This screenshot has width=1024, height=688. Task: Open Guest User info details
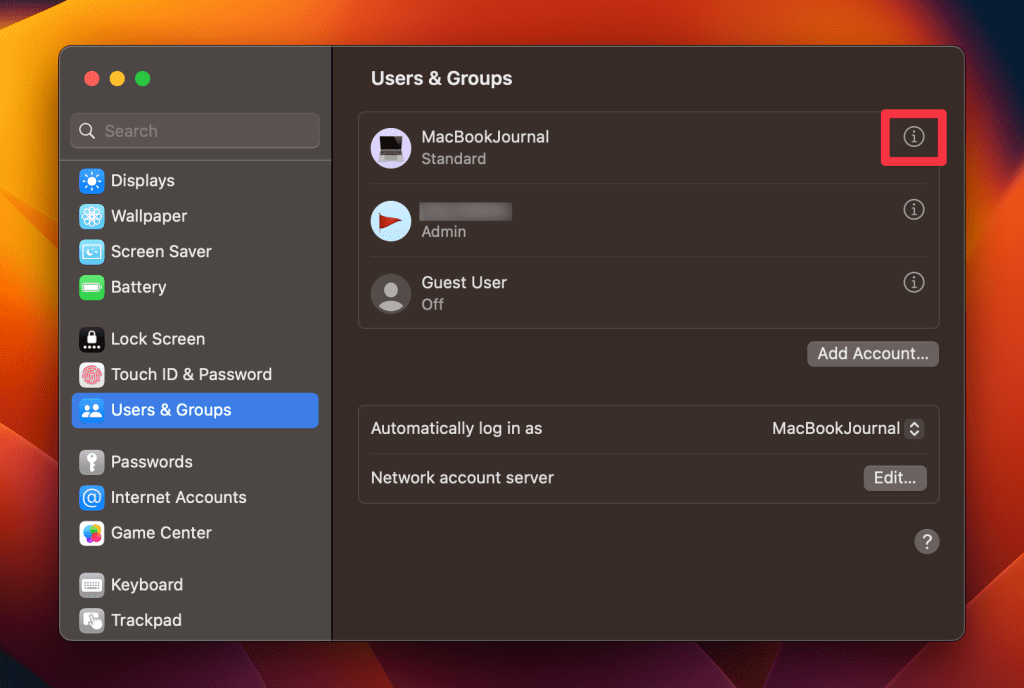[913, 283]
